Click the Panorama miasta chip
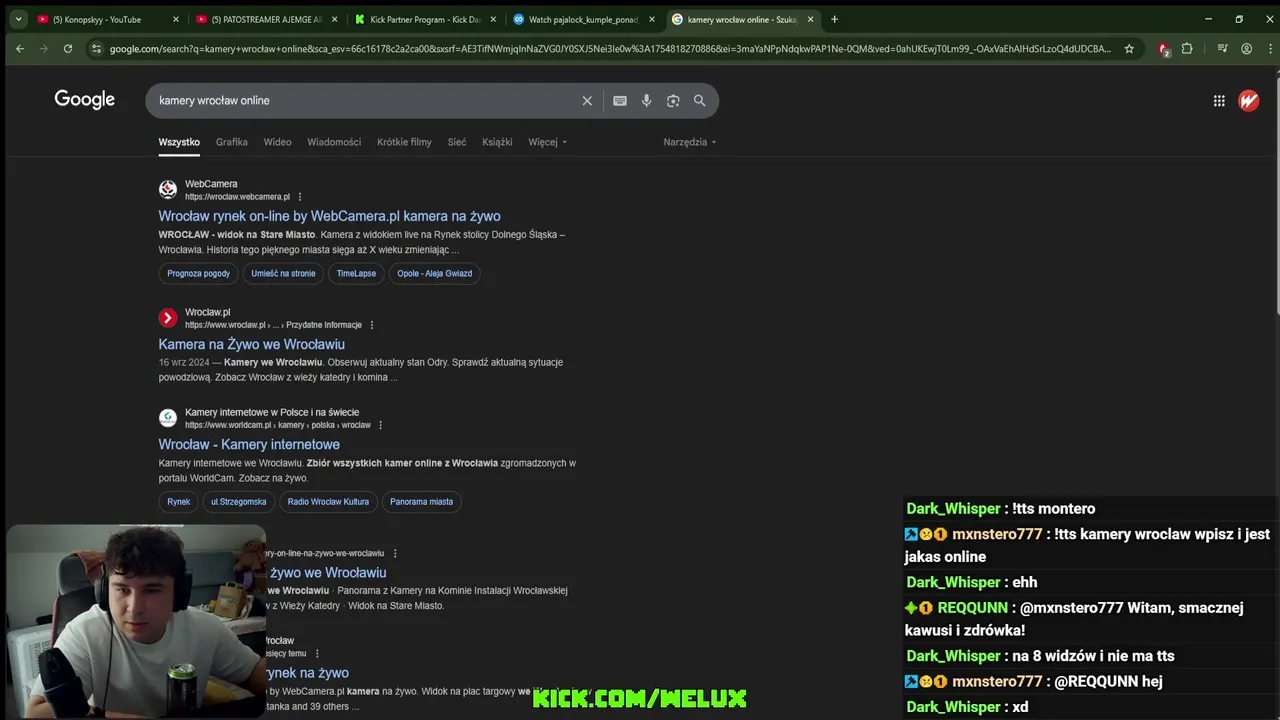The width and height of the screenshot is (1280, 720). point(421,501)
